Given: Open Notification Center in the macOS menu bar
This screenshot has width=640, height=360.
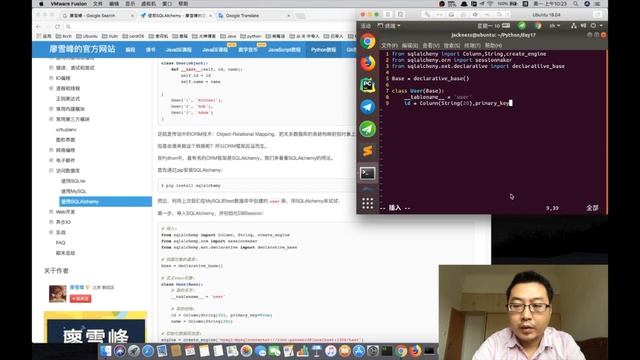Looking at the screenshot, I should click(x=598, y=4).
